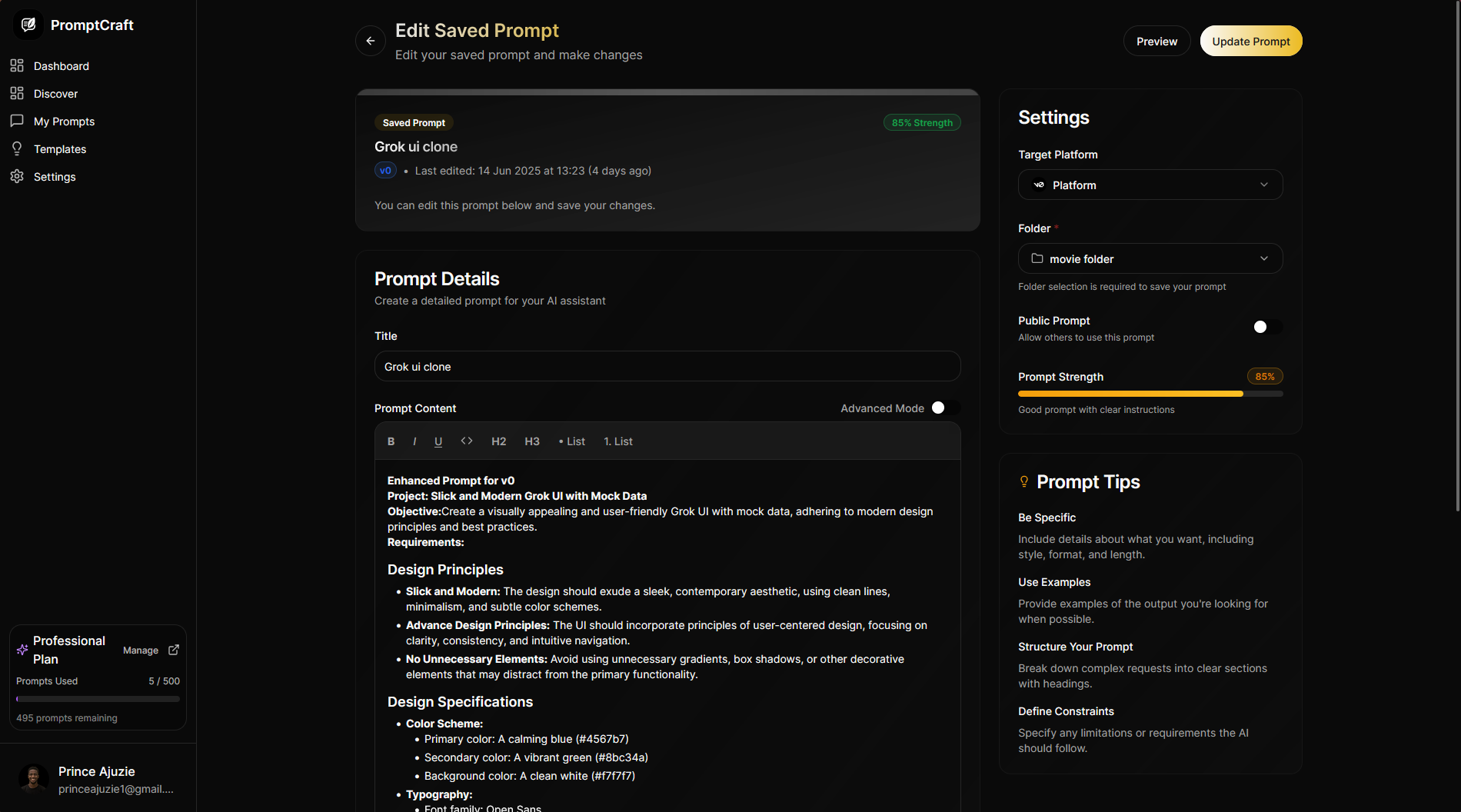The width and height of the screenshot is (1461, 812).
Task: Toggle the Public Prompt switch
Action: click(1266, 328)
